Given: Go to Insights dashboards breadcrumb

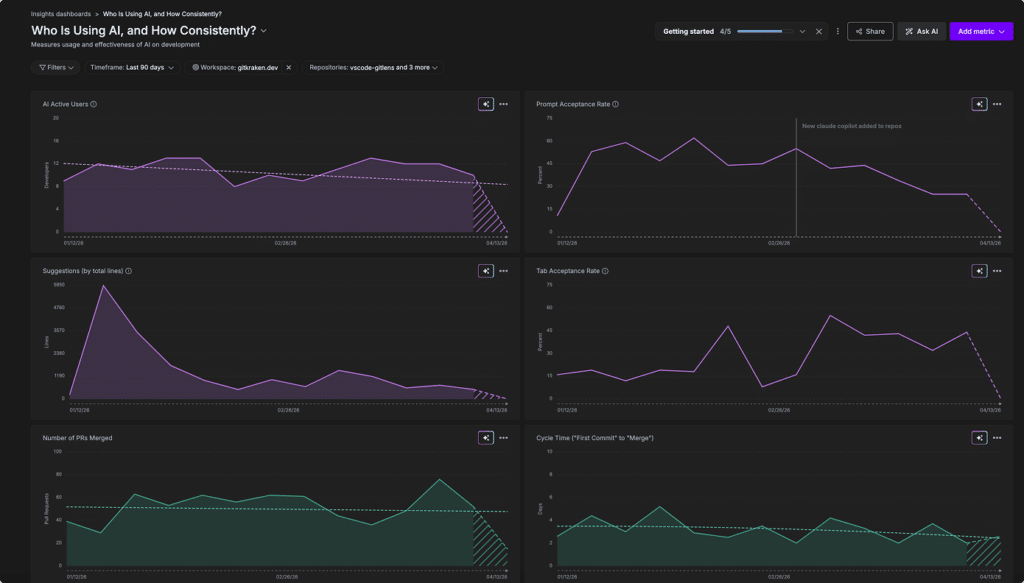Looking at the screenshot, I should point(61,14).
